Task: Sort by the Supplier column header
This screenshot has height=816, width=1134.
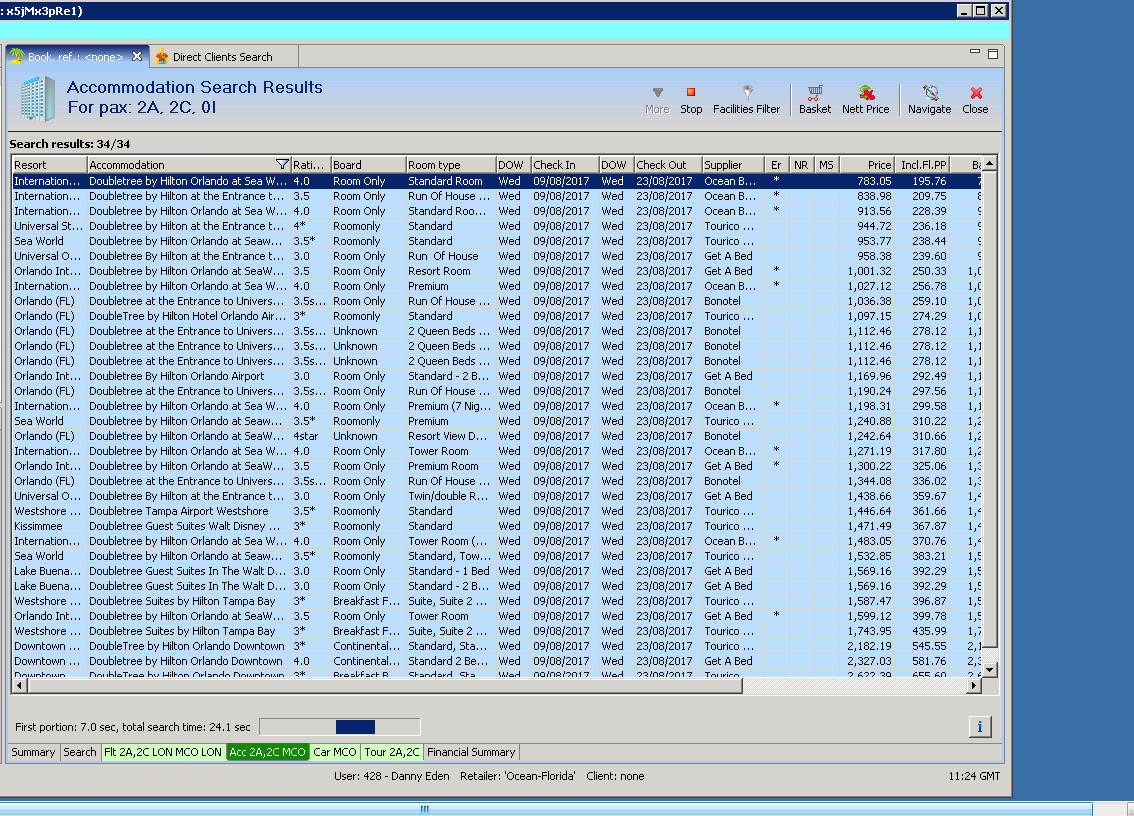Action: coord(733,165)
